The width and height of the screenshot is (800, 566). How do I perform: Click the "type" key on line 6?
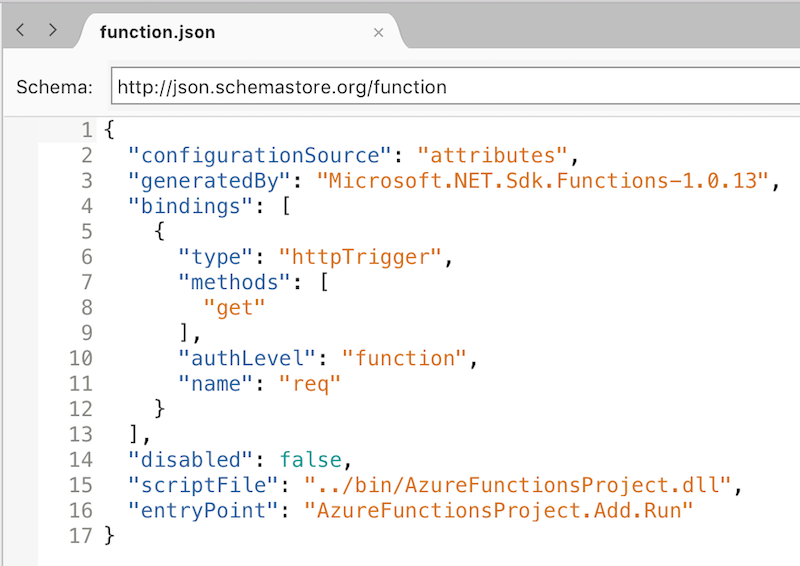(x=215, y=257)
